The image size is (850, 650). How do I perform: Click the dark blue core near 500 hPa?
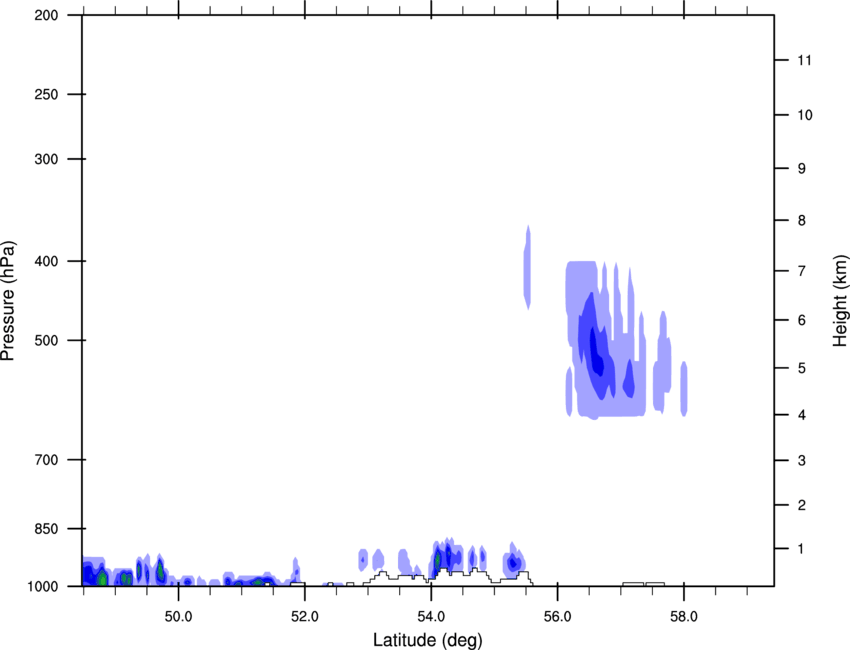596,352
